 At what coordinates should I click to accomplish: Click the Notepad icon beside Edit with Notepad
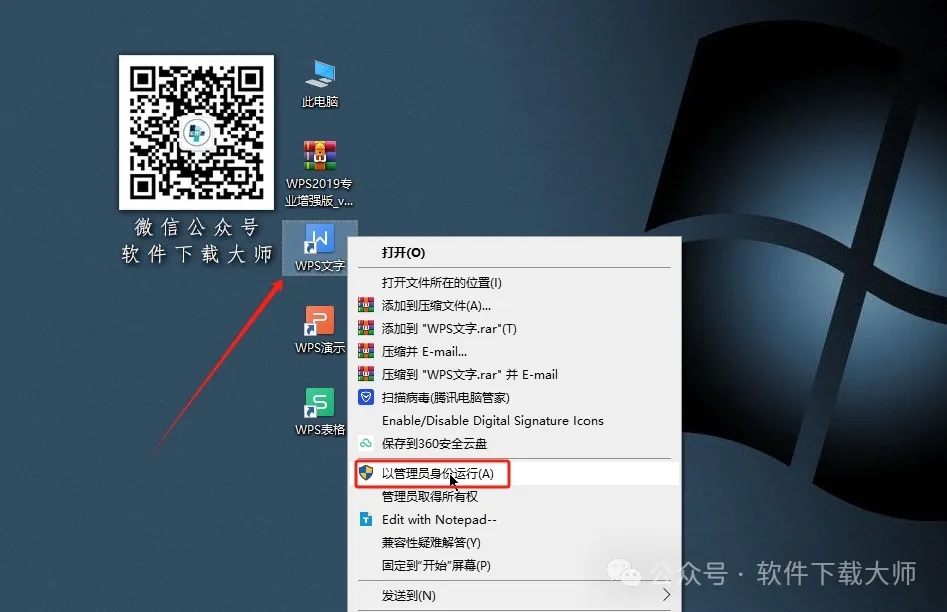[367, 519]
